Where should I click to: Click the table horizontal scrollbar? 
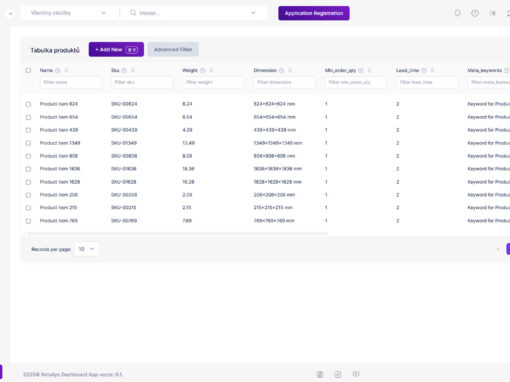click(x=177, y=234)
